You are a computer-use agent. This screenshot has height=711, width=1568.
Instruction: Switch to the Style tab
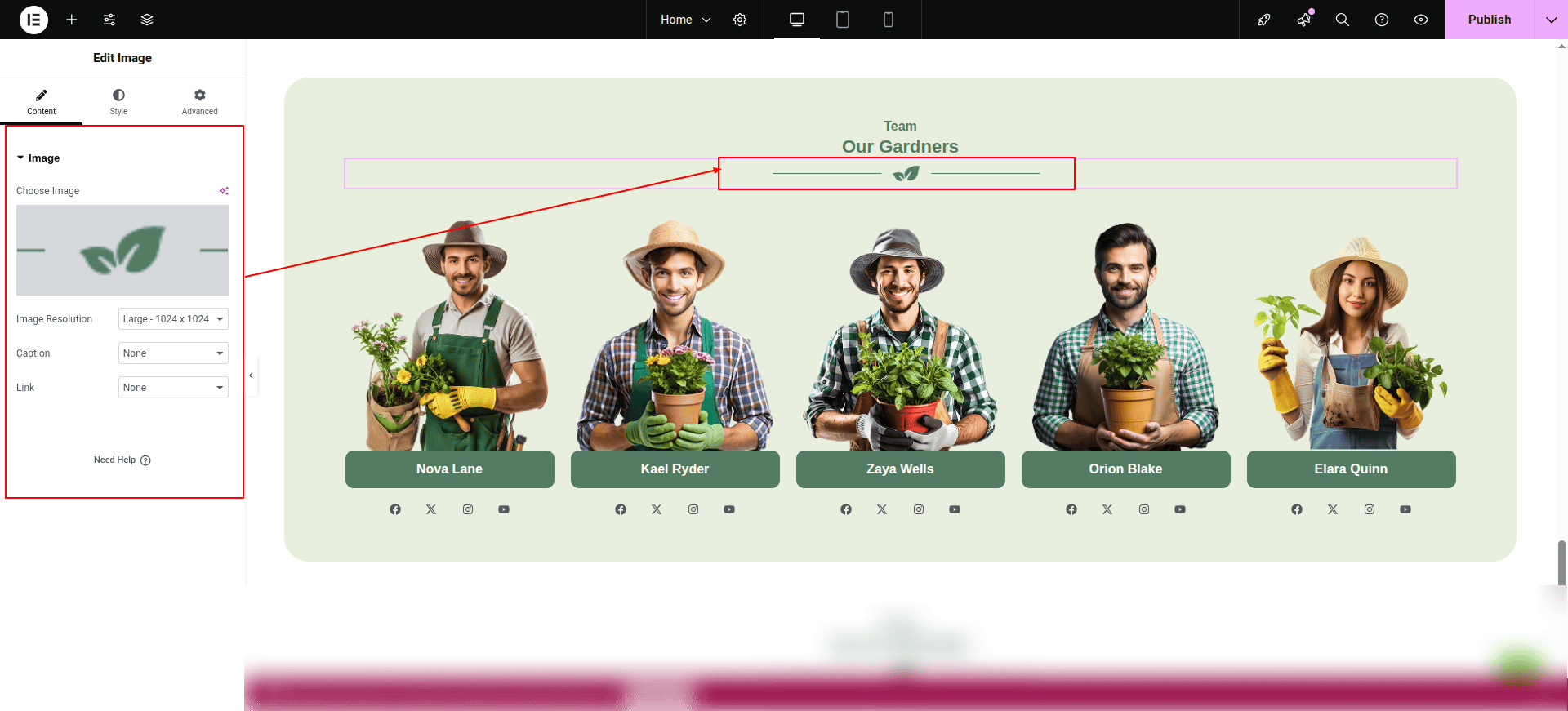[119, 102]
